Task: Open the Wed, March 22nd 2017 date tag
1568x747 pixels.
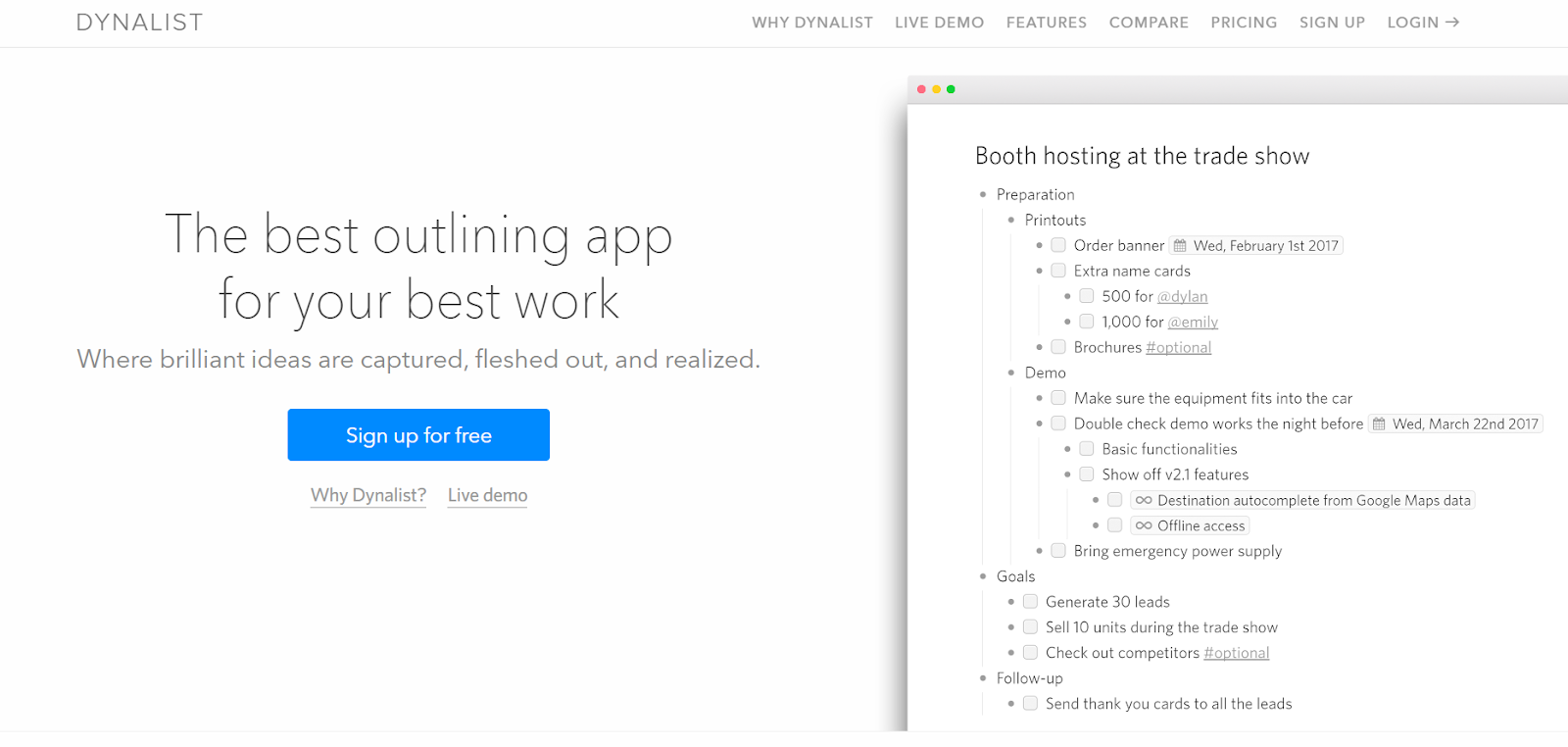Action: (x=1456, y=424)
